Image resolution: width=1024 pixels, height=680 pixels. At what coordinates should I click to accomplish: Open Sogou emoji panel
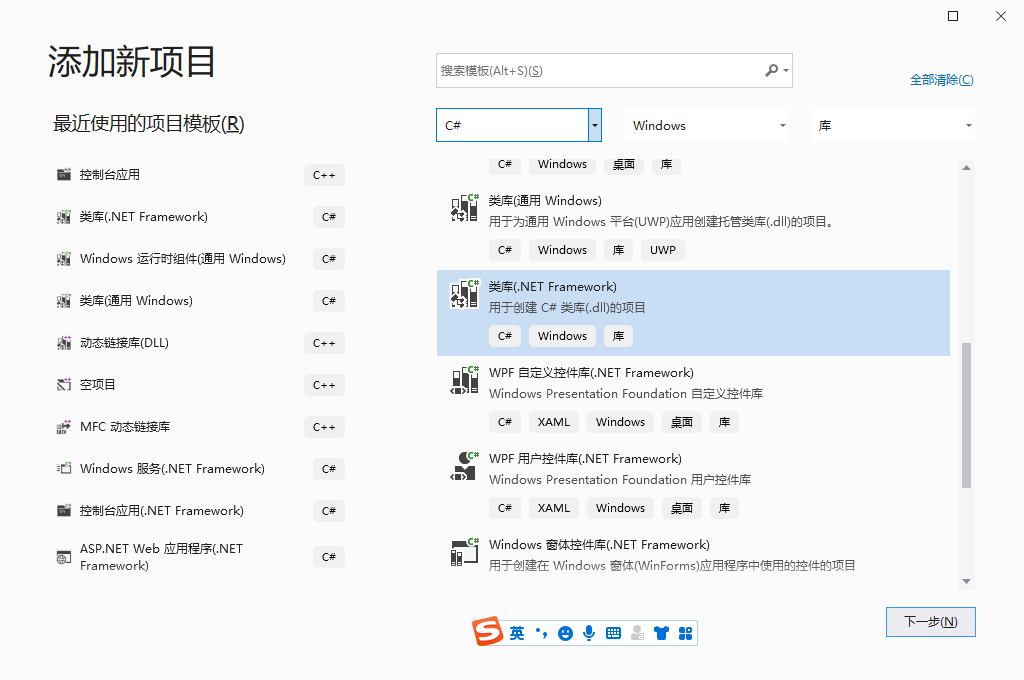point(566,633)
